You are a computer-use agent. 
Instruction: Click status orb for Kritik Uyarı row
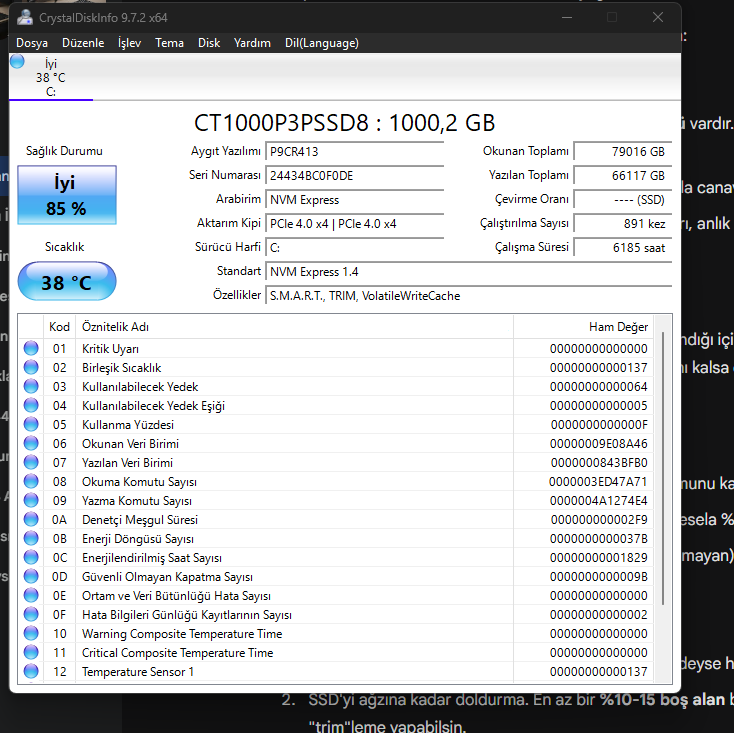[31, 348]
